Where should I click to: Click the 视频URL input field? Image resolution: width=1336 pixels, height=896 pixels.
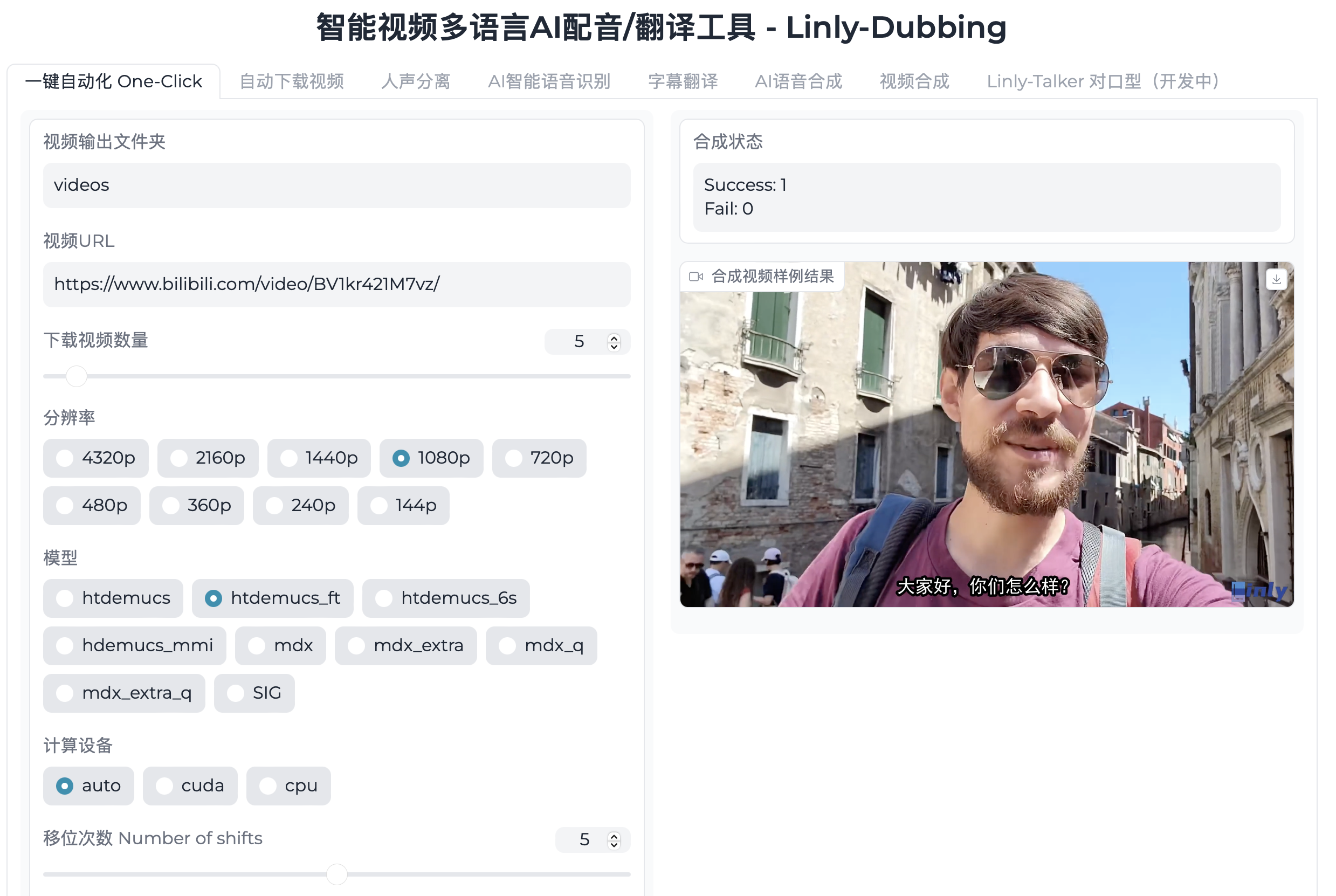pyautogui.click(x=336, y=285)
